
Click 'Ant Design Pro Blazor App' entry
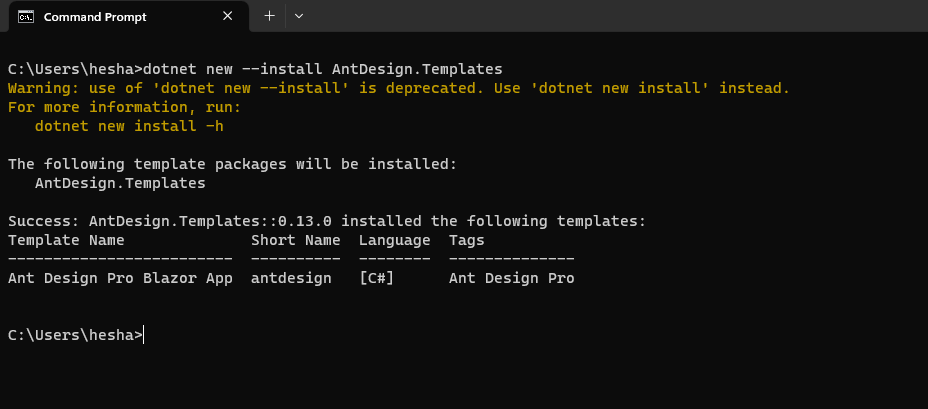120,278
